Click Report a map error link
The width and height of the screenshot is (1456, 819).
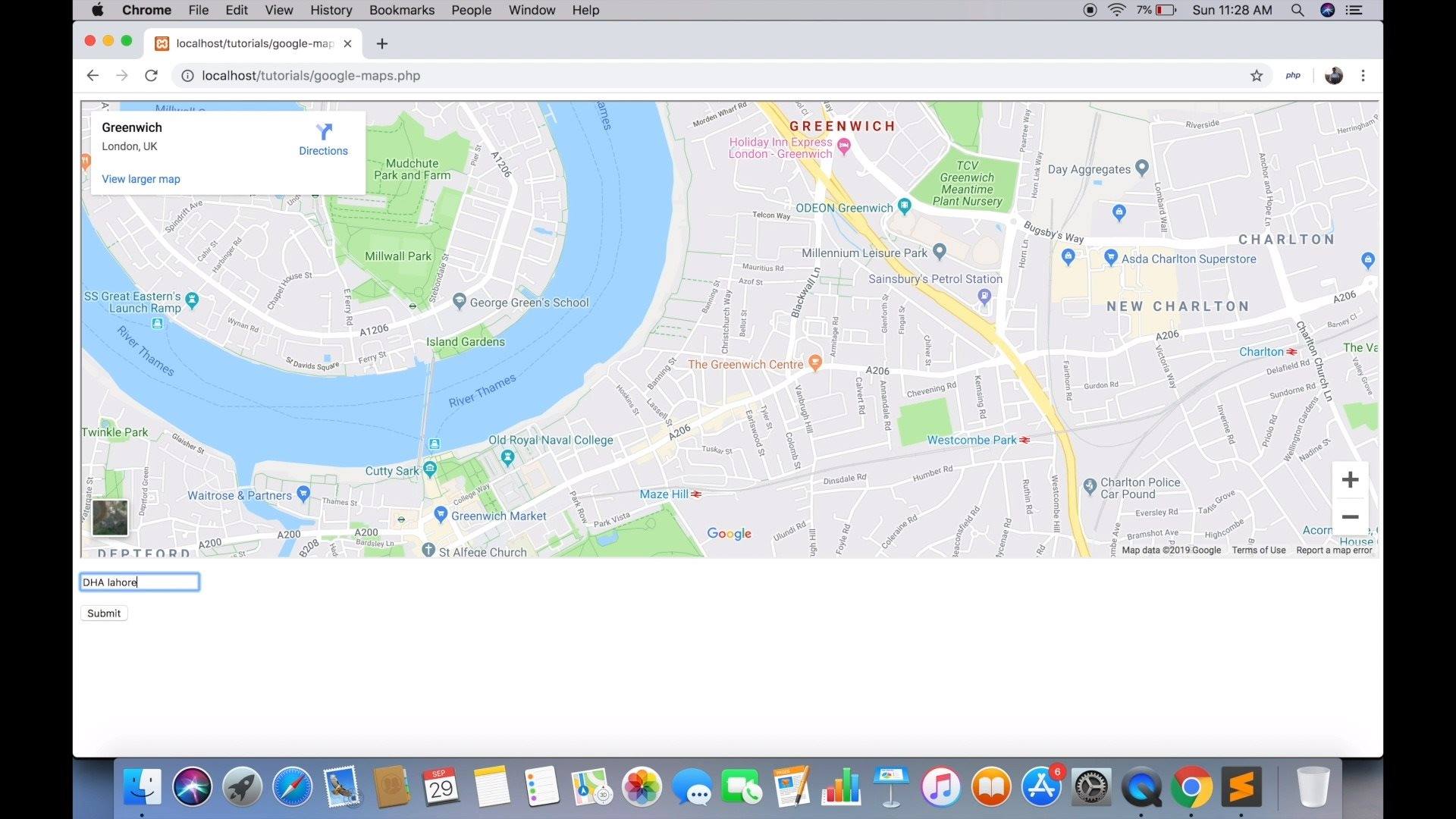point(1335,551)
